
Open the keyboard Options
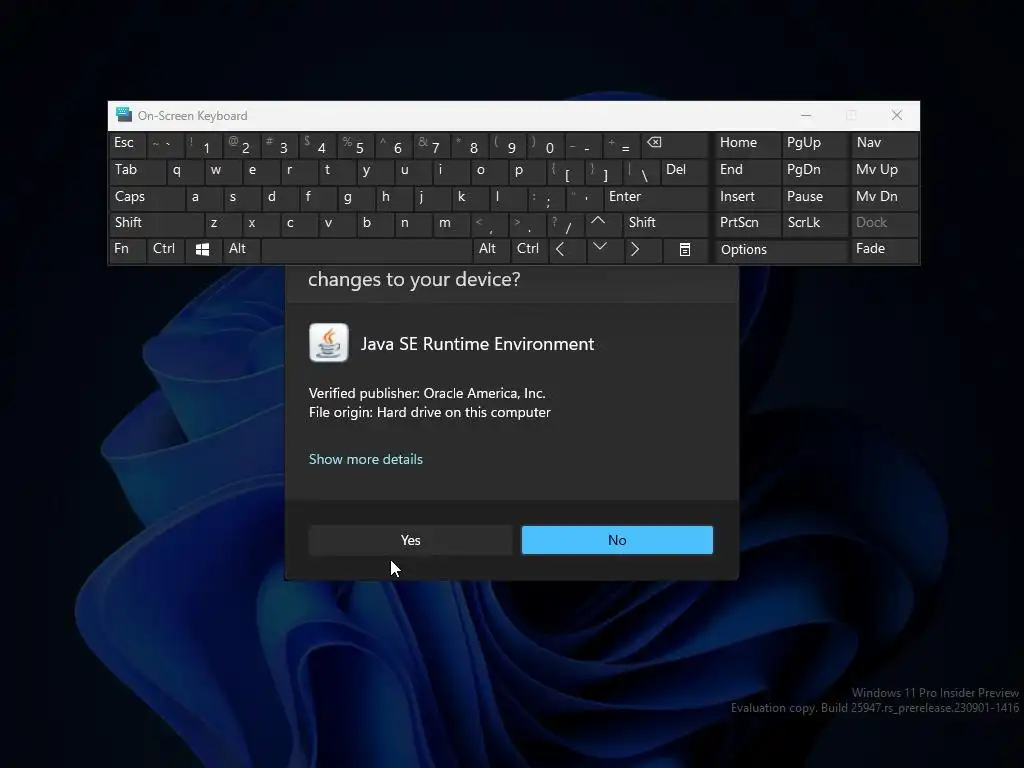coord(781,250)
